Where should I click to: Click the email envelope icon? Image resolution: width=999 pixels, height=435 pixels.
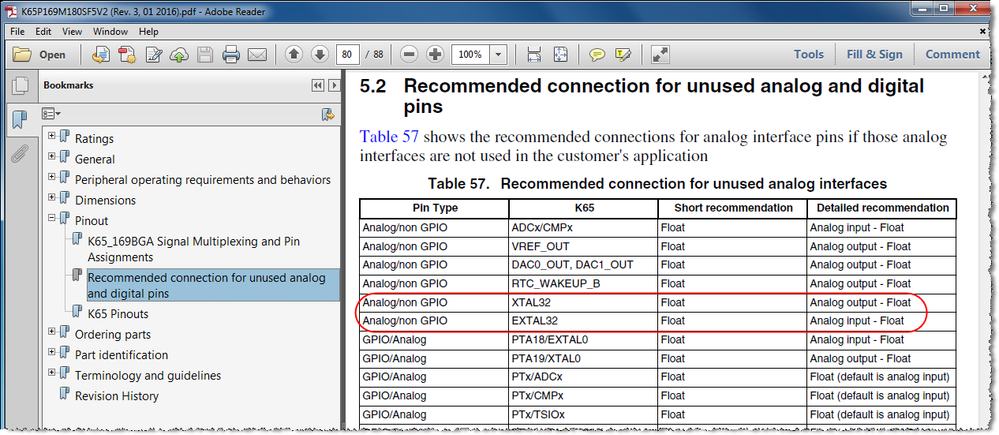pos(257,55)
